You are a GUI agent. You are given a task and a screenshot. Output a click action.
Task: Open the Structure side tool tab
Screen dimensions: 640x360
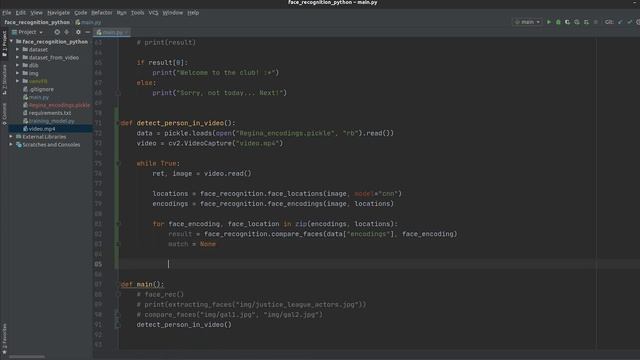point(4,80)
